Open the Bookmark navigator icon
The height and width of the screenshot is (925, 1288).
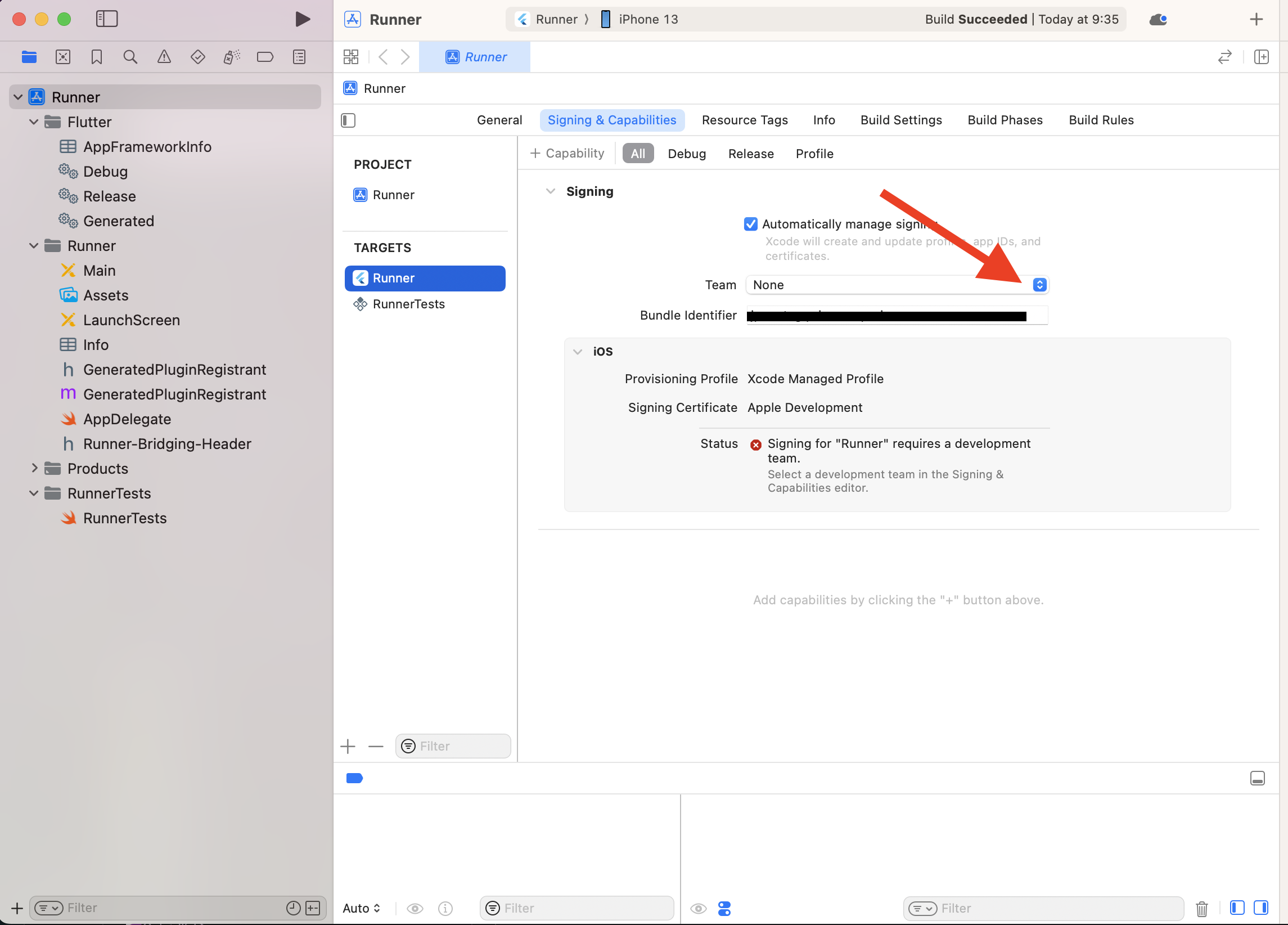click(97, 57)
